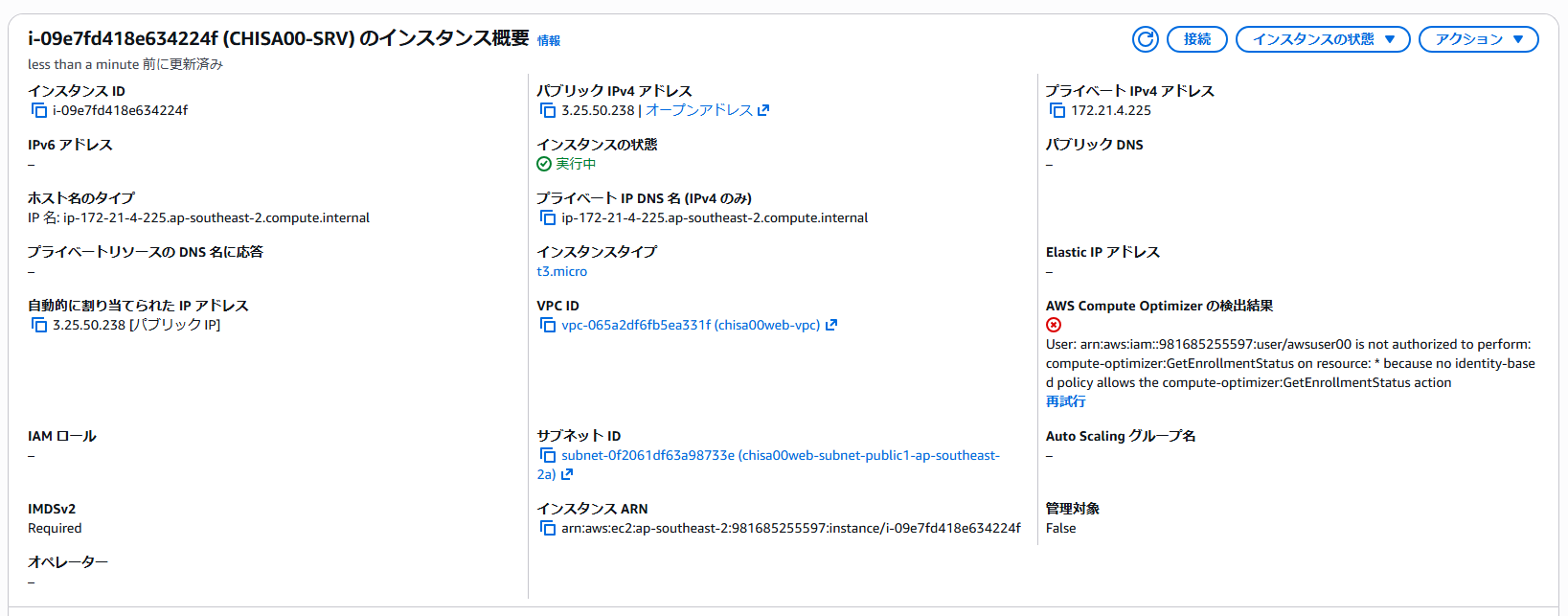Copy the instance ARN

click(548, 529)
